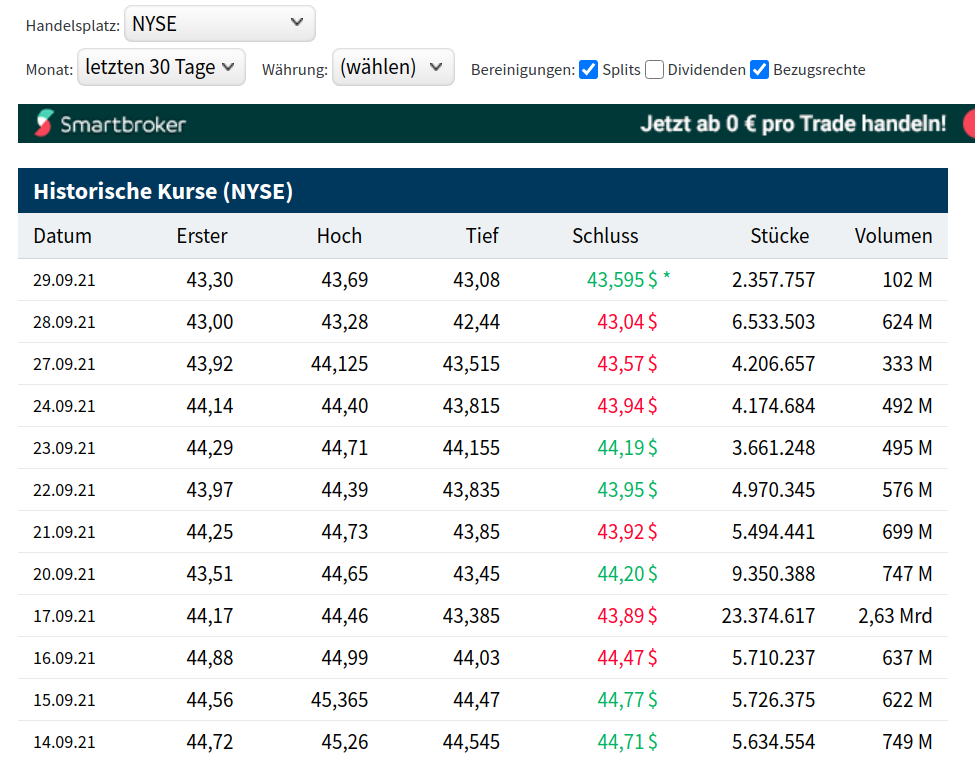Click the Schluss column header

tap(605, 236)
